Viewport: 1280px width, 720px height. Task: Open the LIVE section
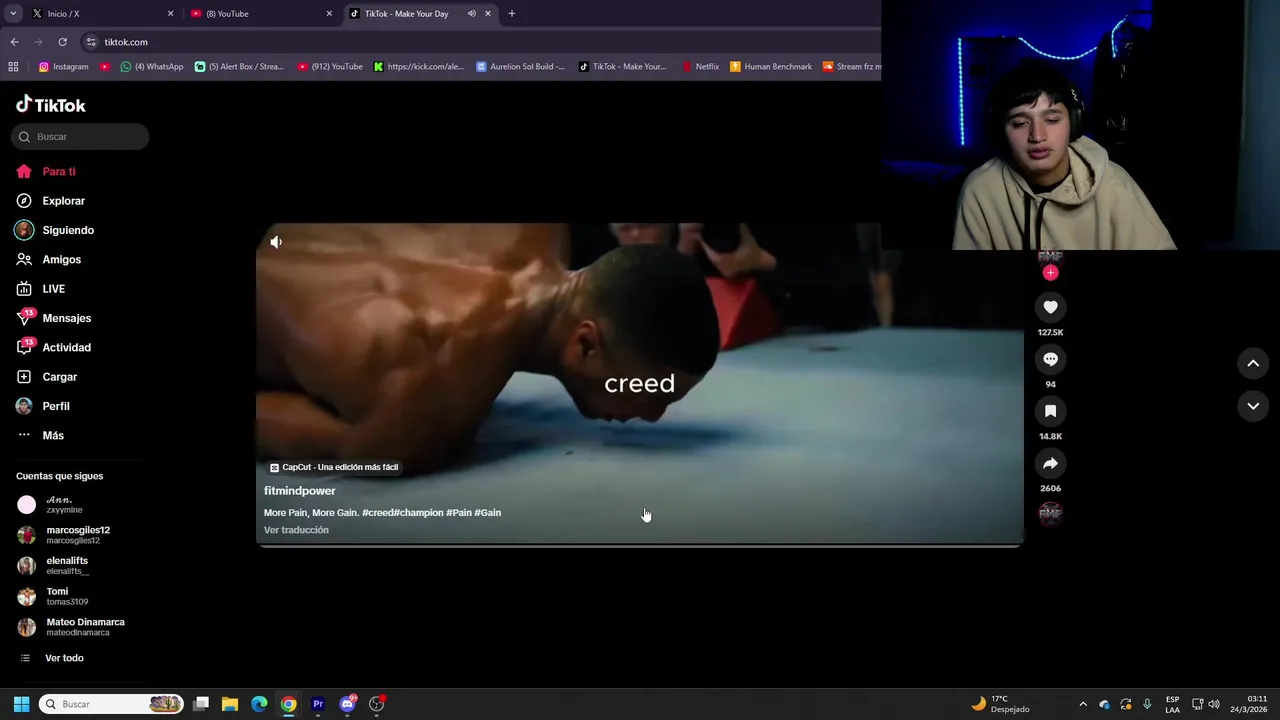(x=41, y=289)
